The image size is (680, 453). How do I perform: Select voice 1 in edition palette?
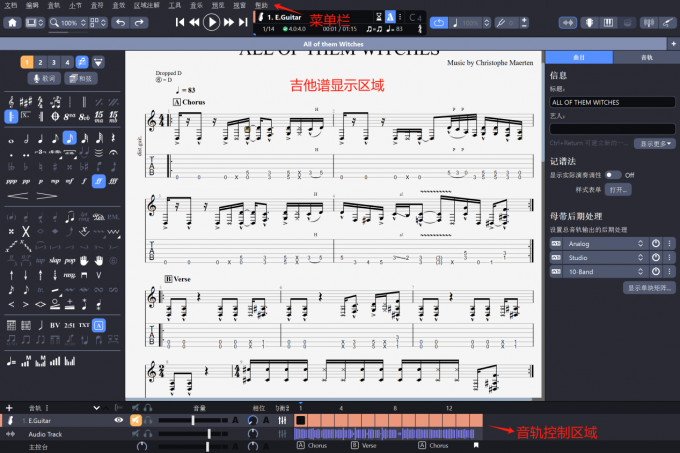tap(26, 62)
